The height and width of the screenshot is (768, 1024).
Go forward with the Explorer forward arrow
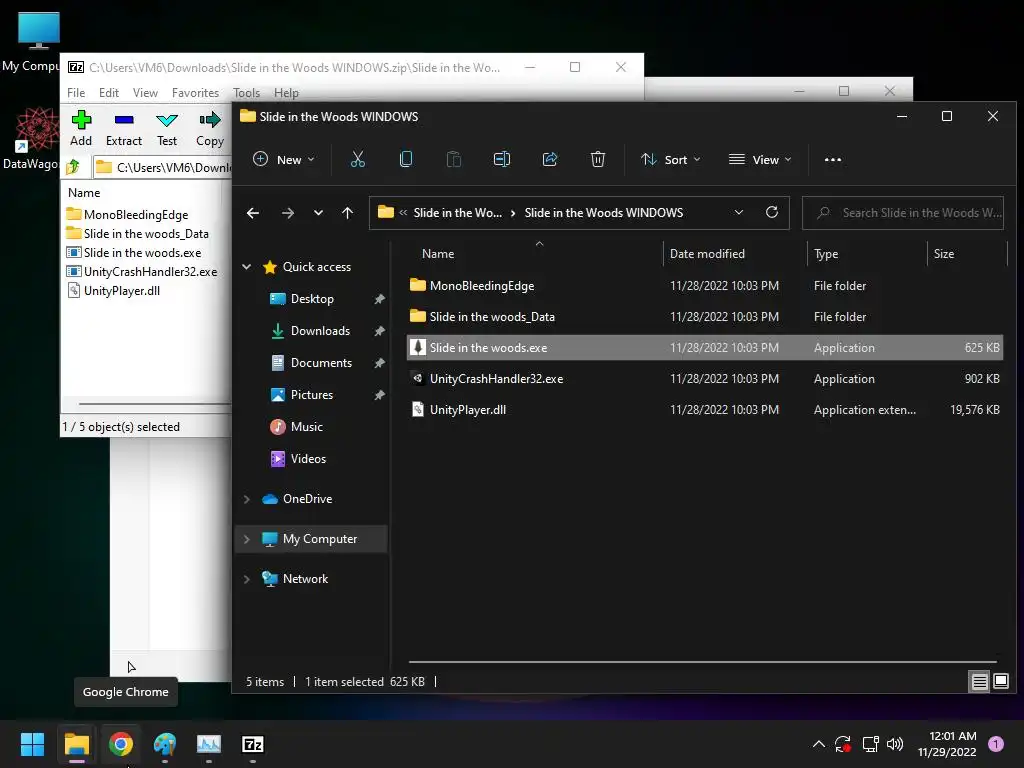coord(287,213)
